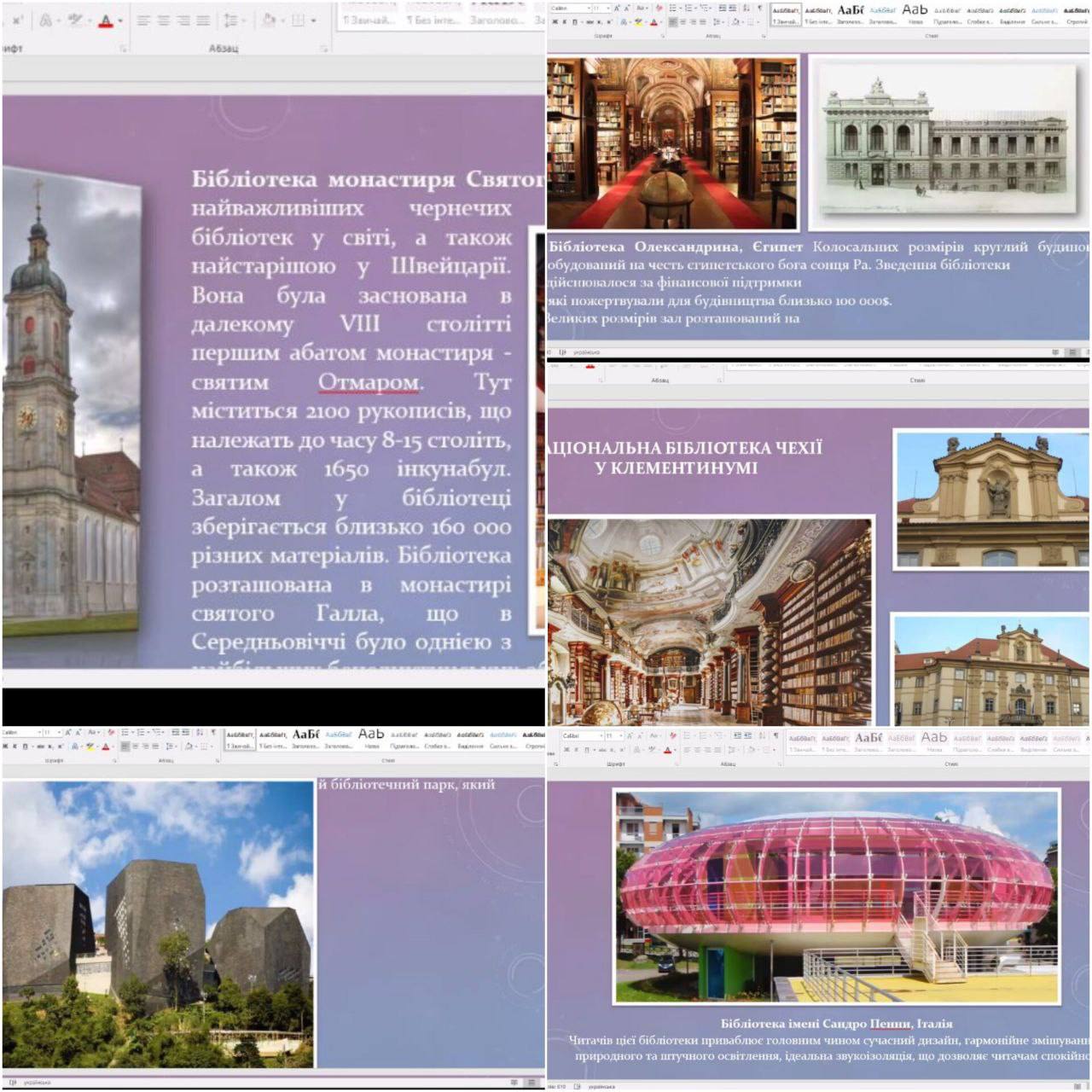Image resolution: width=1092 pixels, height=1092 pixels.
Task: Click clear formatting icon in bottom-right window ribbon
Action: tap(672, 736)
